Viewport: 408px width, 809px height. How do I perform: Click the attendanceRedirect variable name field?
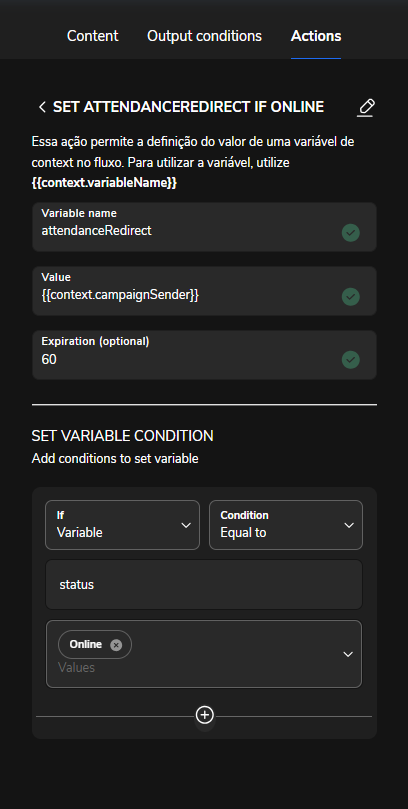pyautogui.click(x=204, y=227)
